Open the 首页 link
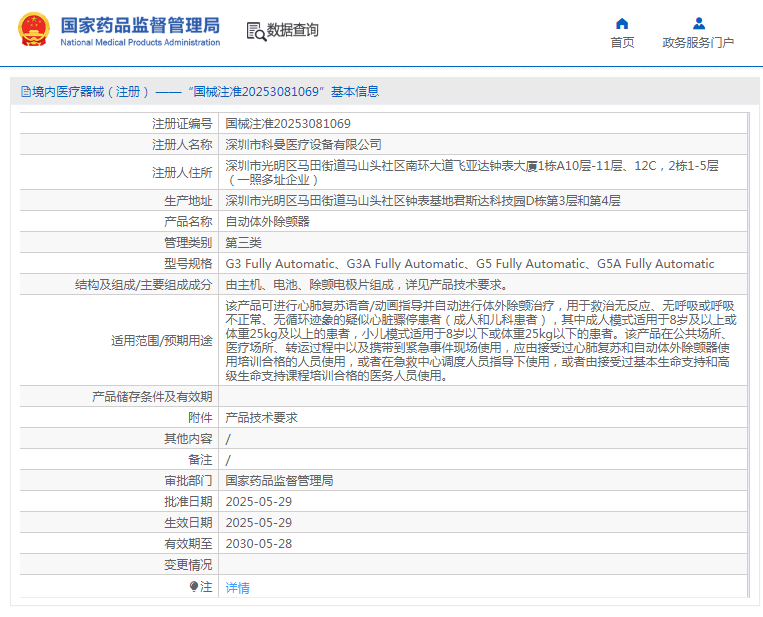 click(622, 43)
